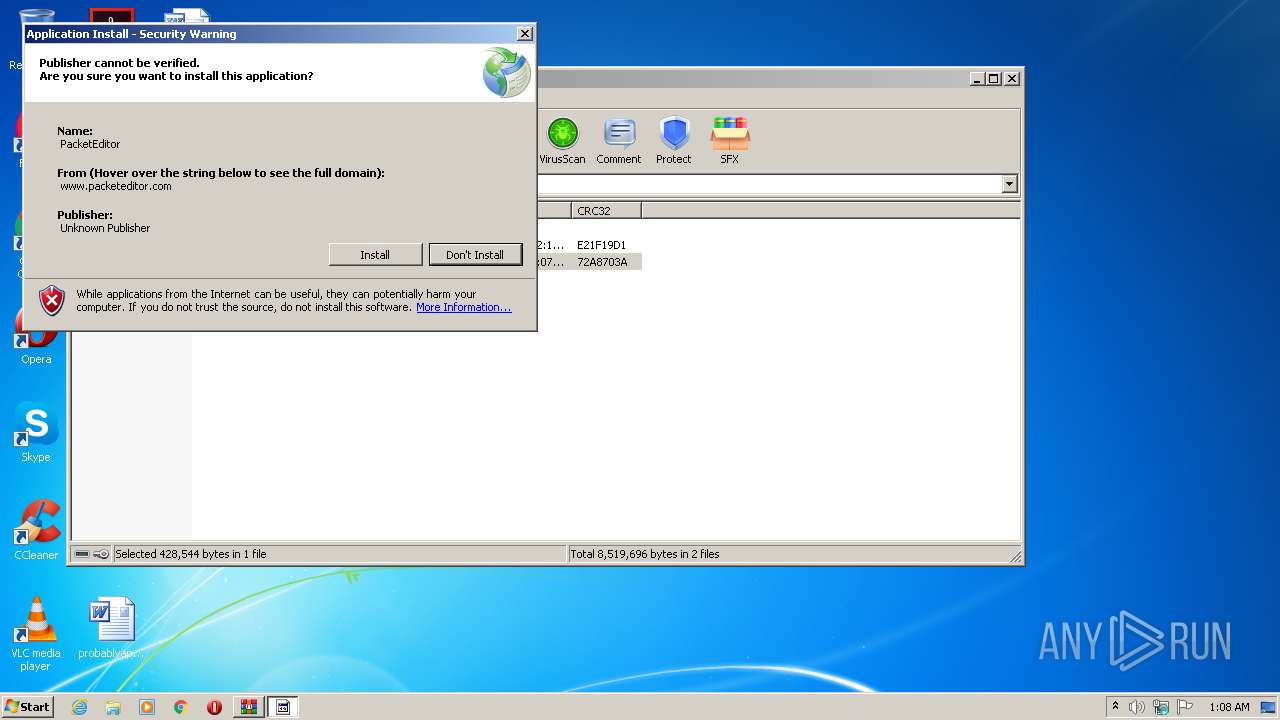Image resolution: width=1280 pixels, height=720 pixels.
Task: Open the More Information link
Action: 463,307
